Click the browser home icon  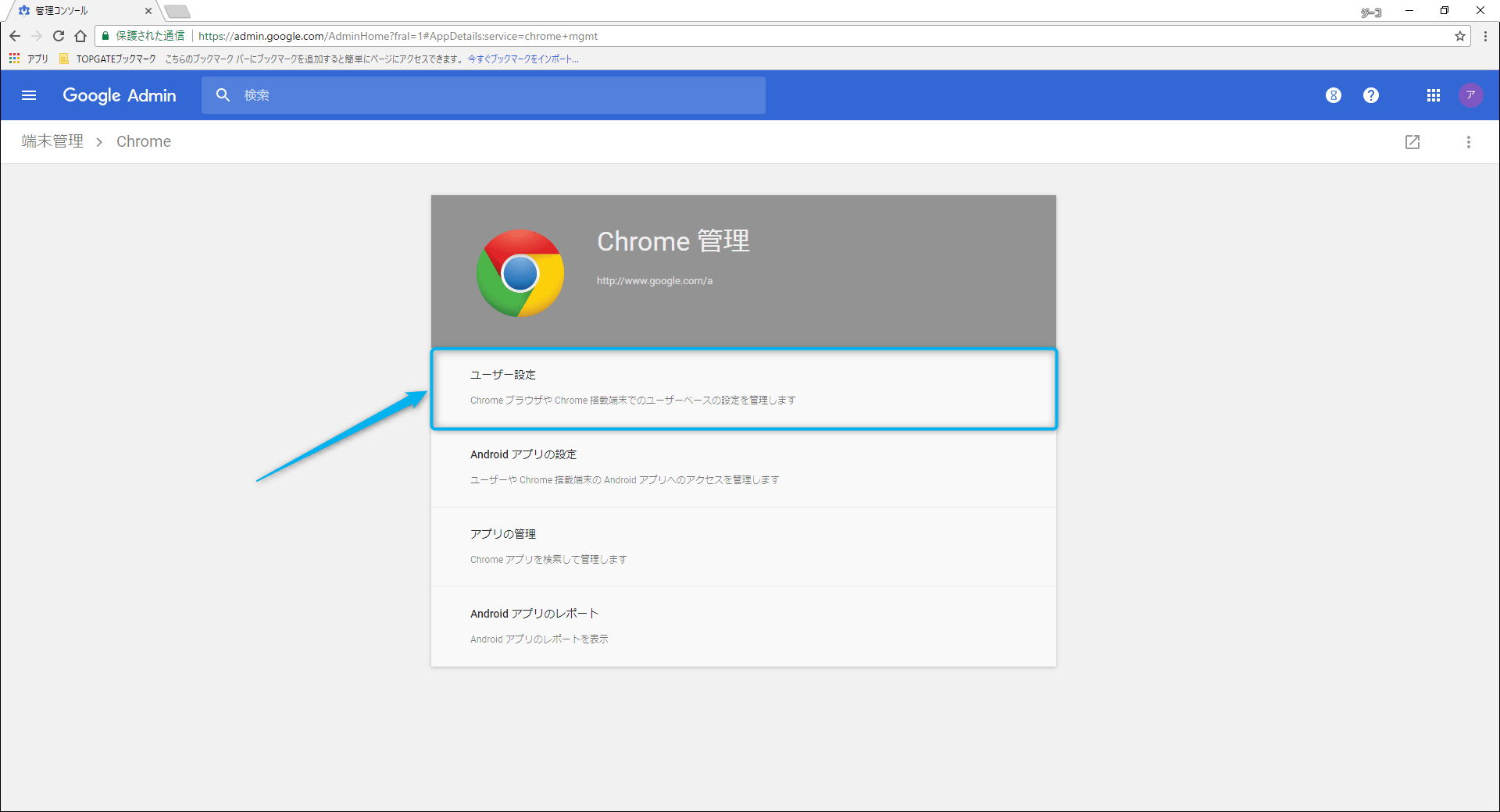click(80, 36)
